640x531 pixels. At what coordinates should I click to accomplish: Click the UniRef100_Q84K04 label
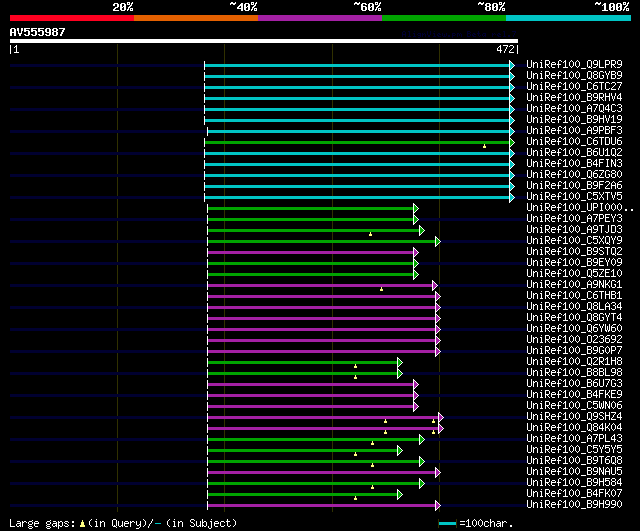(x=574, y=428)
